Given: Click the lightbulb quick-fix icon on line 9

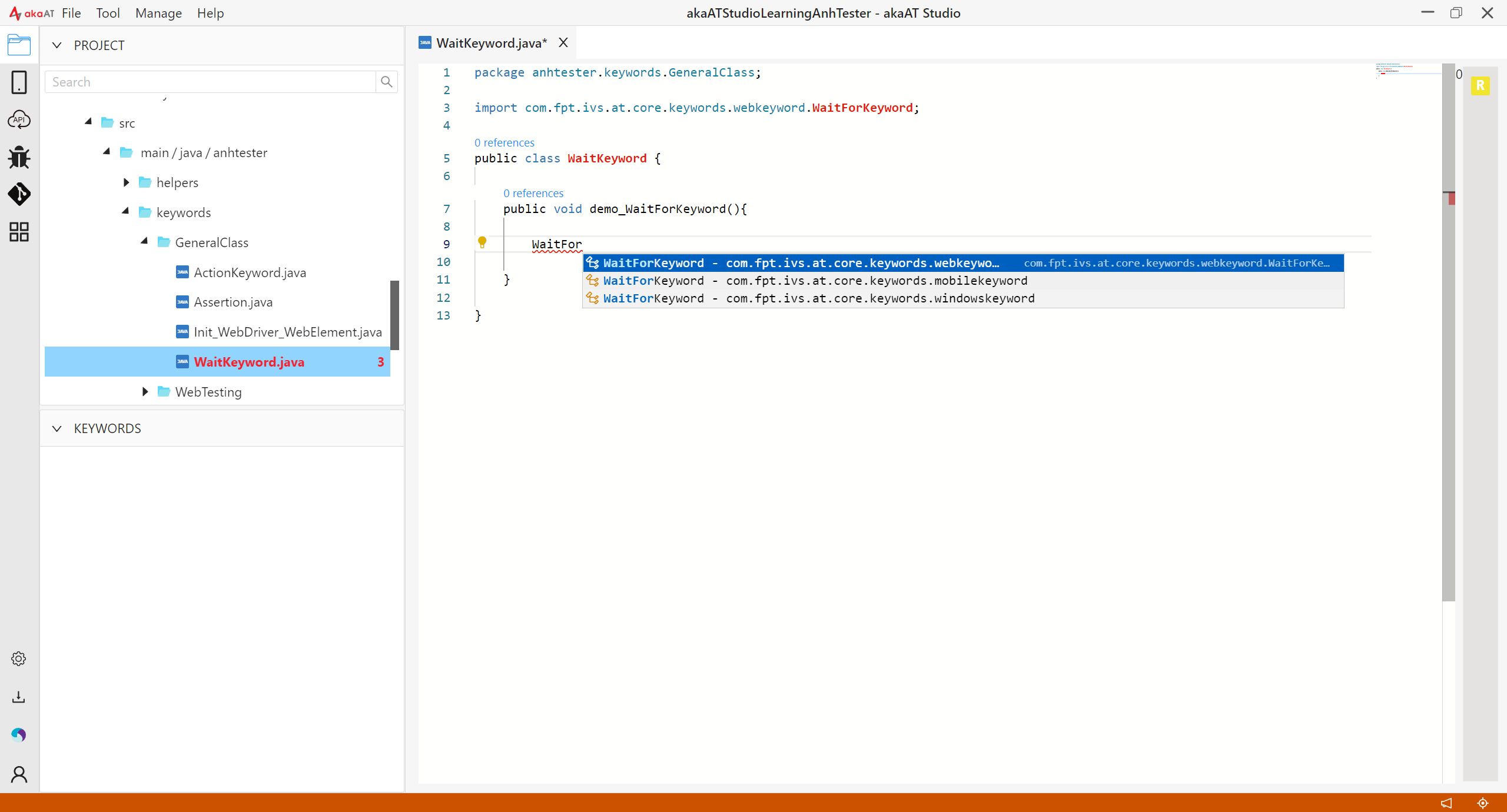Looking at the screenshot, I should click(x=482, y=242).
